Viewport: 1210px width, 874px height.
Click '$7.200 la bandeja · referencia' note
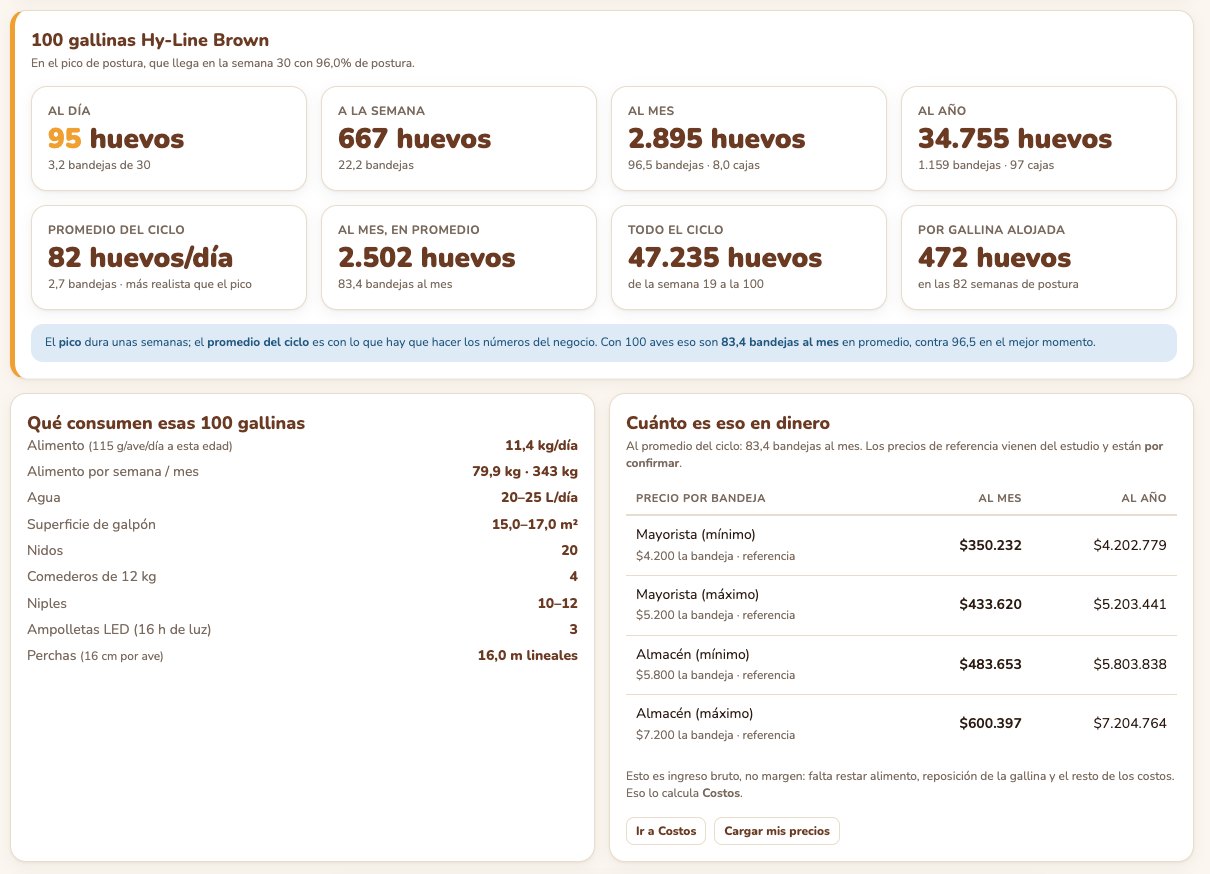715,735
